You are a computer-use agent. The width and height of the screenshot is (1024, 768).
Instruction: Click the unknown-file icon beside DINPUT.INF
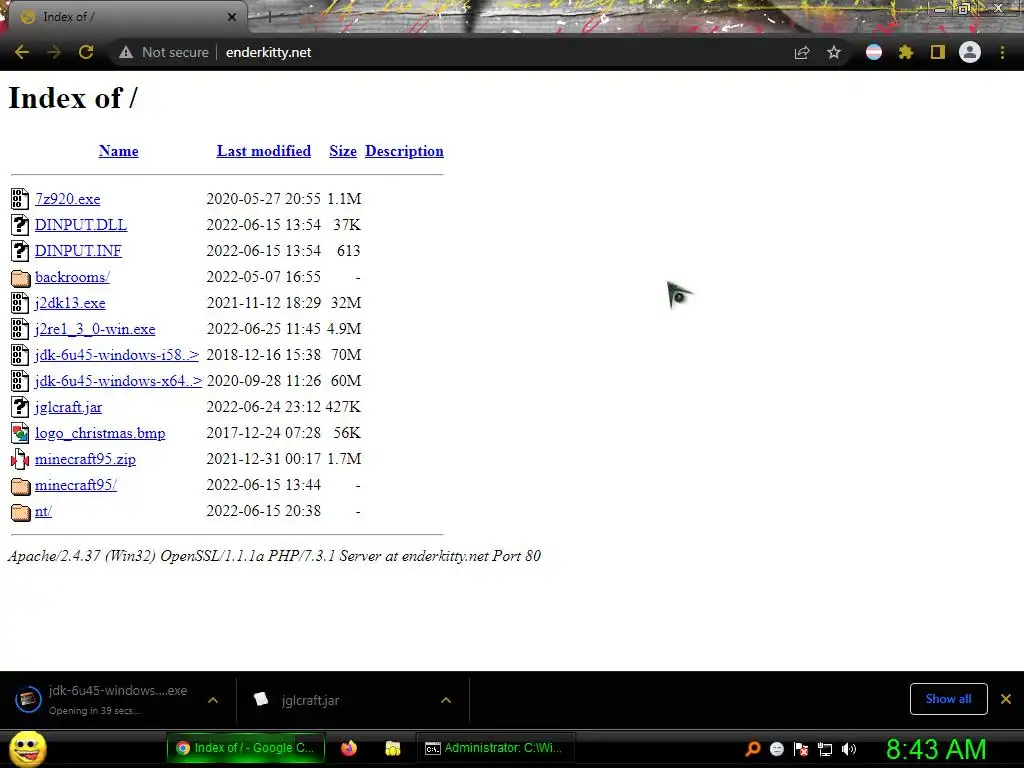[20, 251]
